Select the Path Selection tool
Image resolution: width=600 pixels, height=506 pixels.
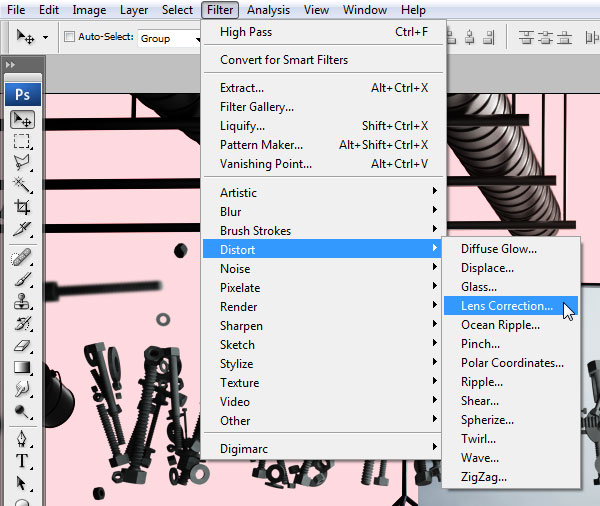point(23,483)
